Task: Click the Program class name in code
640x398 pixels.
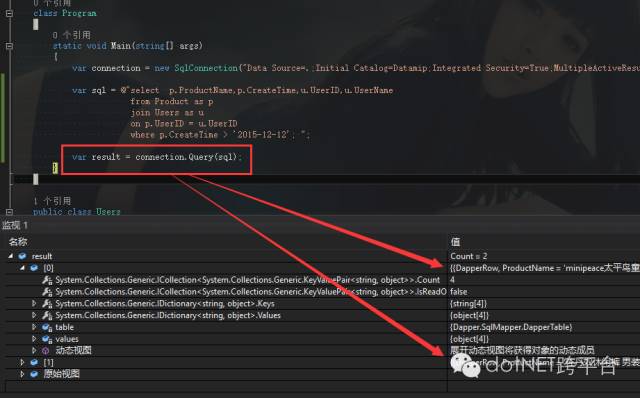Action: coord(79,13)
